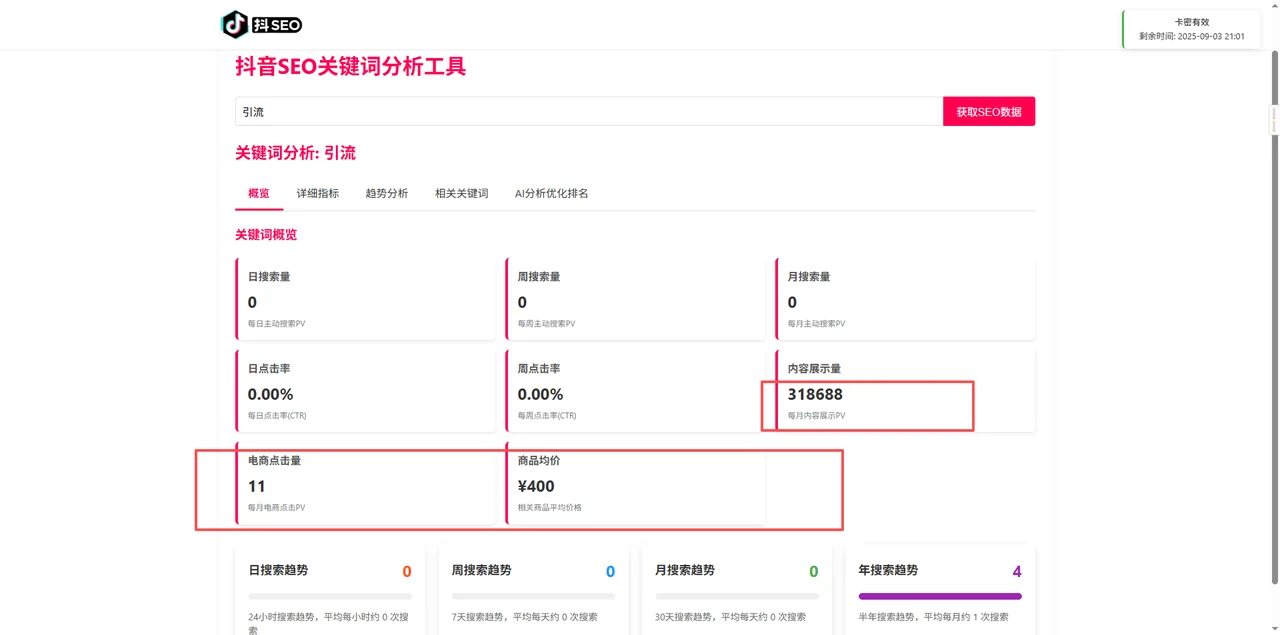Click the 月搜索趋势 card title
Viewport: 1280px width, 635px height.
685,570
